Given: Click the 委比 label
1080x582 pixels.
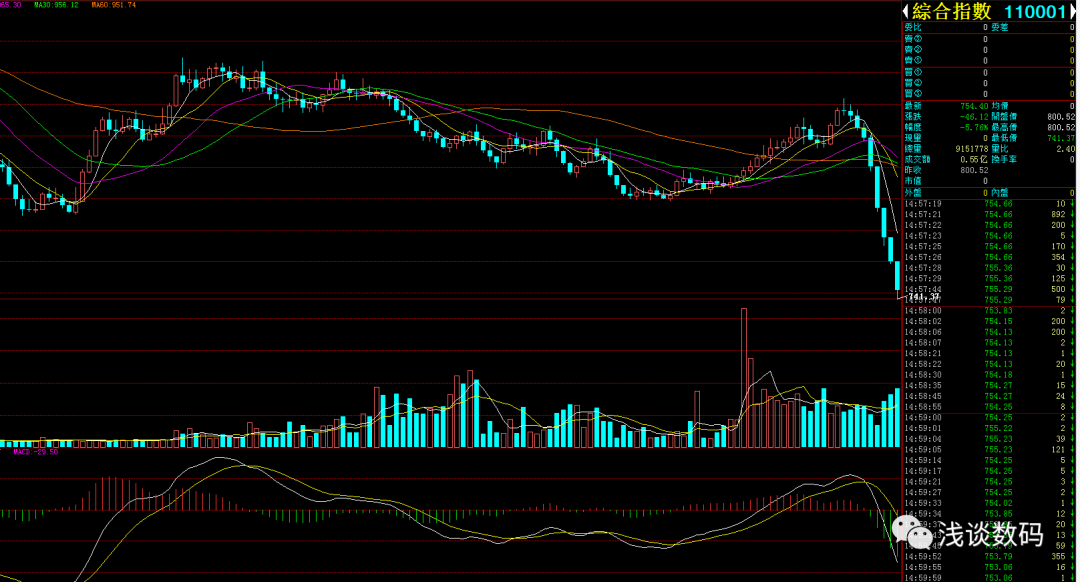Looking at the screenshot, I should 913,28.
